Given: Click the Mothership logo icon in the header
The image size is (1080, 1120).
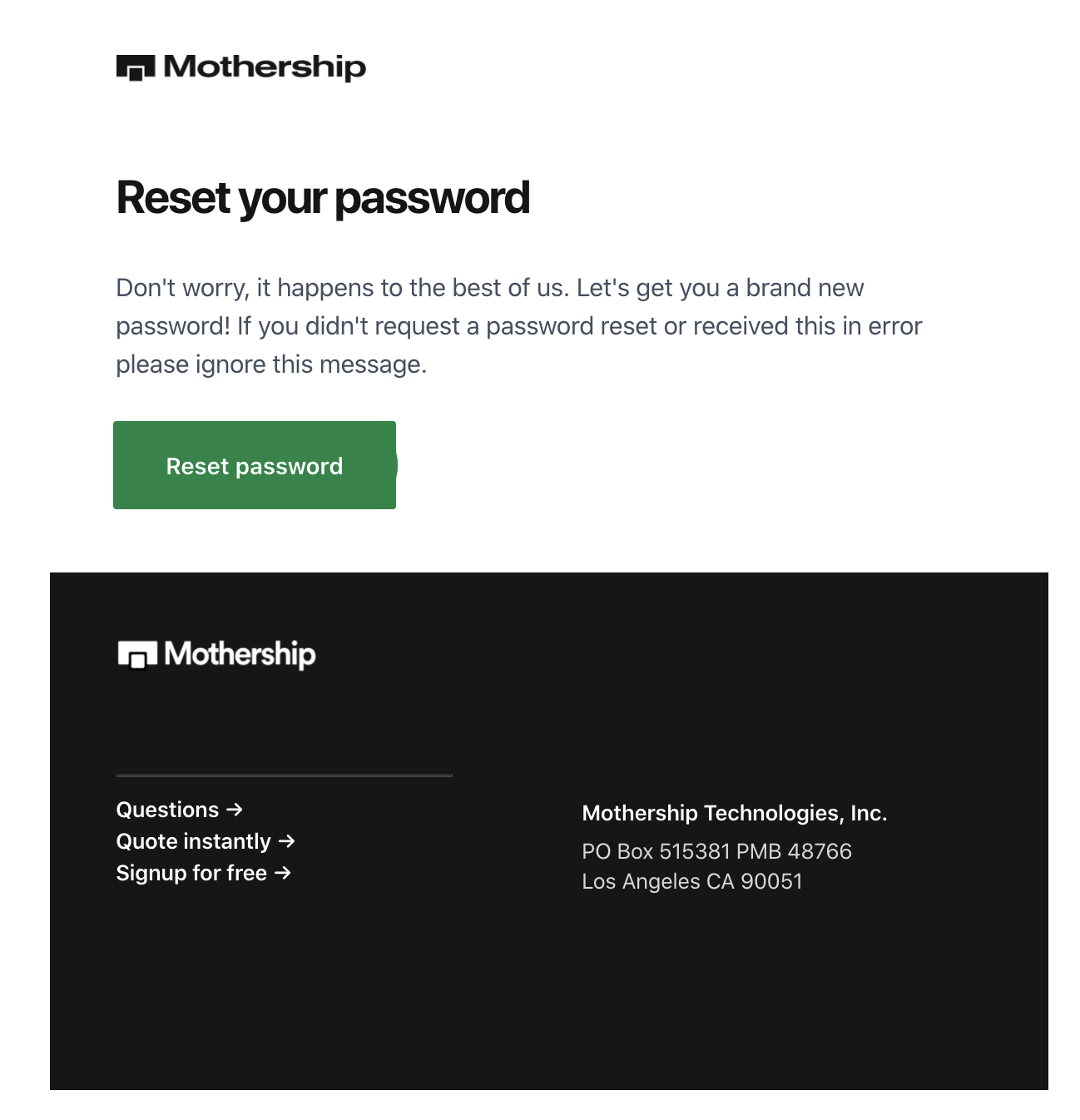Looking at the screenshot, I should click(x=136, y=68).
